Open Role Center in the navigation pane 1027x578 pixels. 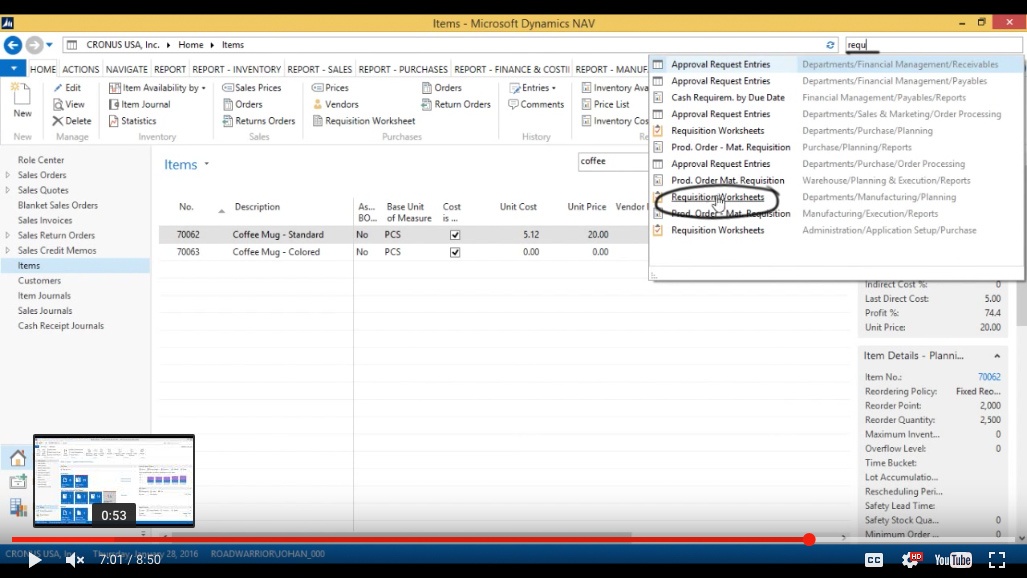point(41,160)
